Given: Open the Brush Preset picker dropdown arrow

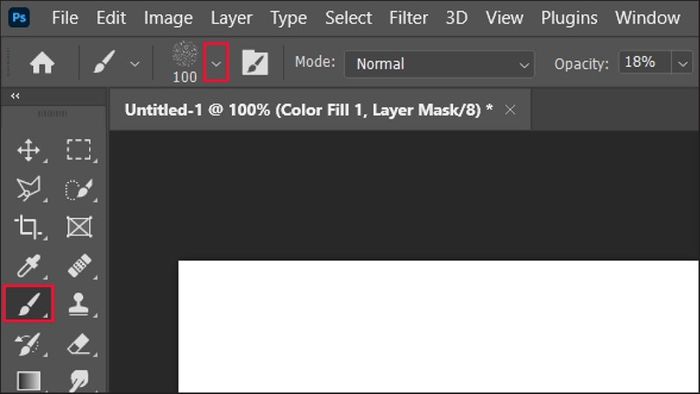Looking at the screenshot, I should 216,63.
